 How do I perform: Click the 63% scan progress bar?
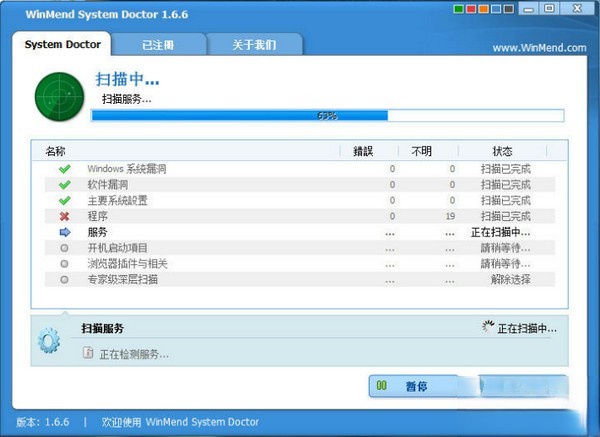click(328, 116)
